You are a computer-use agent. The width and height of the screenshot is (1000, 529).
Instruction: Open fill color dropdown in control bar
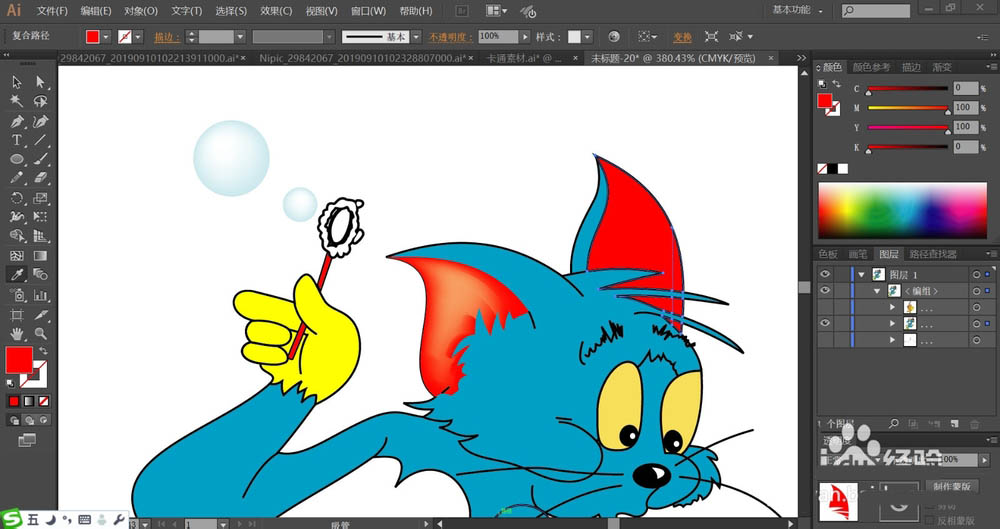(x=106, y=37)
